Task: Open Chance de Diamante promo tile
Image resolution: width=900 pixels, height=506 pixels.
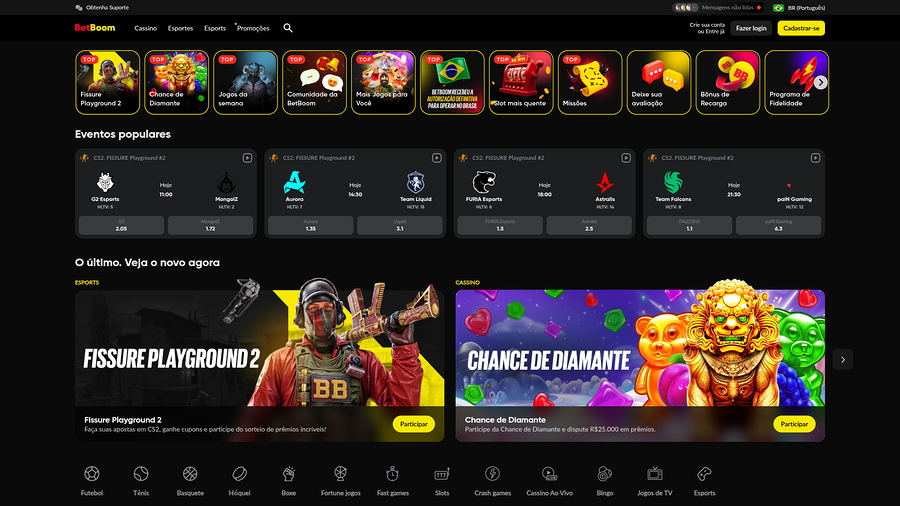Action: (176, 83)
